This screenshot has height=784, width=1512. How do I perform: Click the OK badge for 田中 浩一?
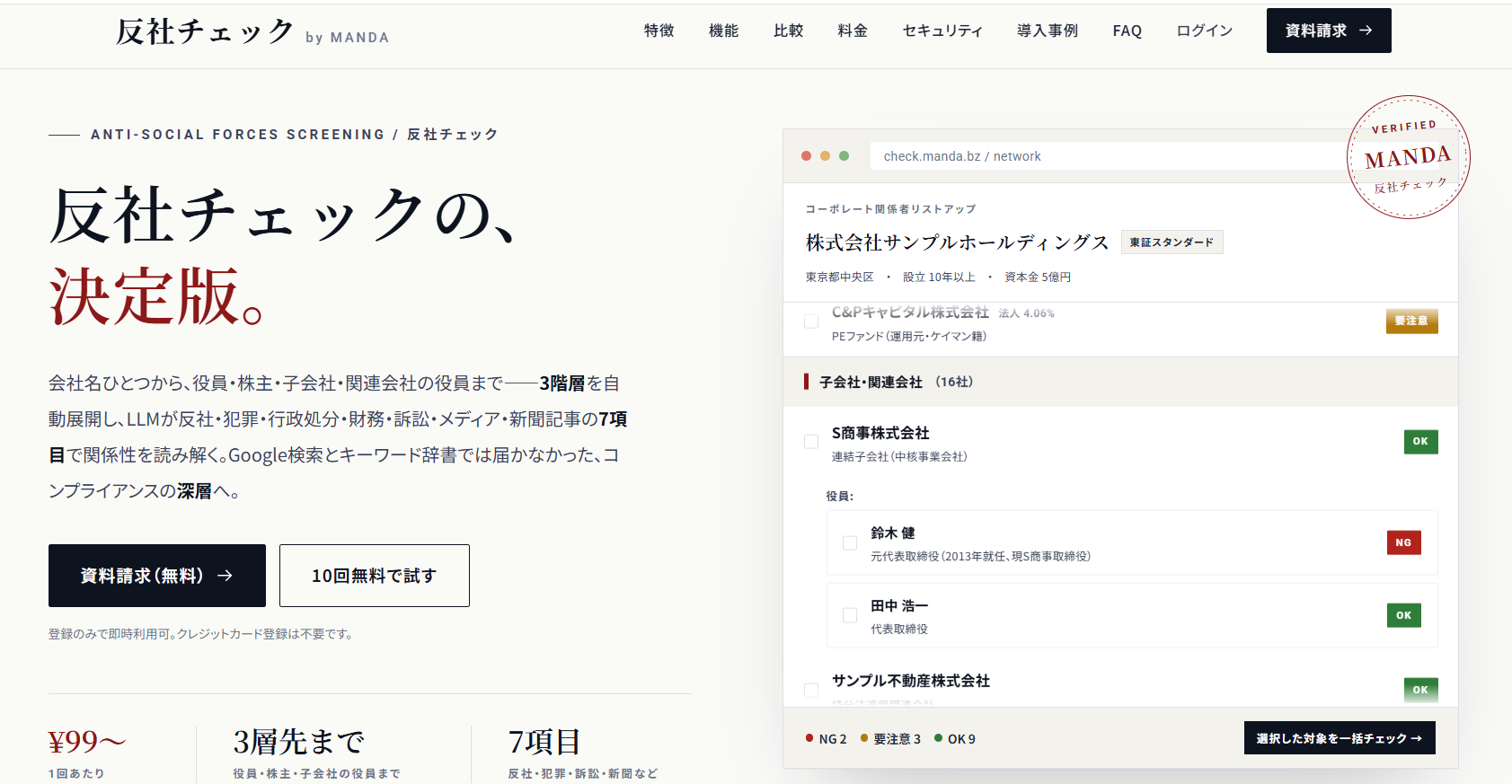(x=1403, y=615)
